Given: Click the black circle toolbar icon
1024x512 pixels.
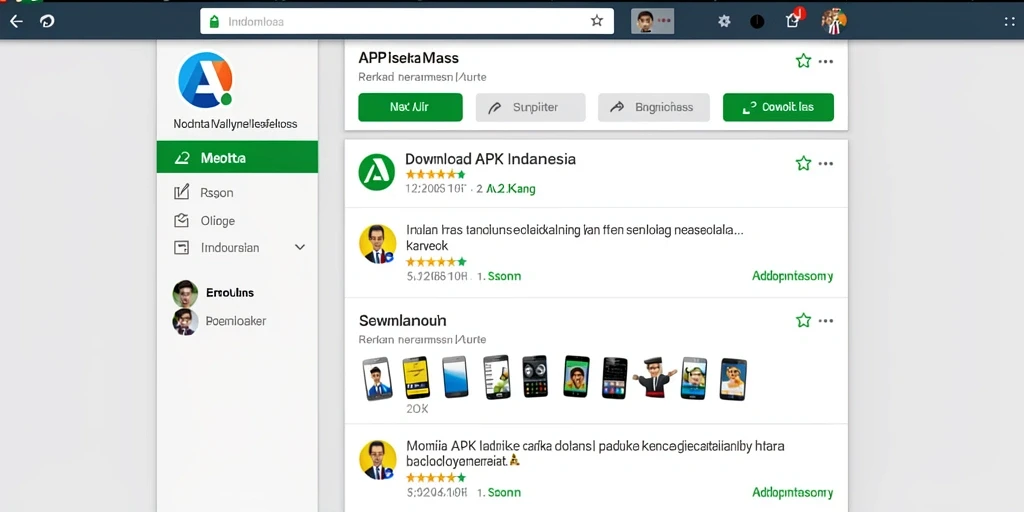Looking at the screenshot, I should pos(757,22).
